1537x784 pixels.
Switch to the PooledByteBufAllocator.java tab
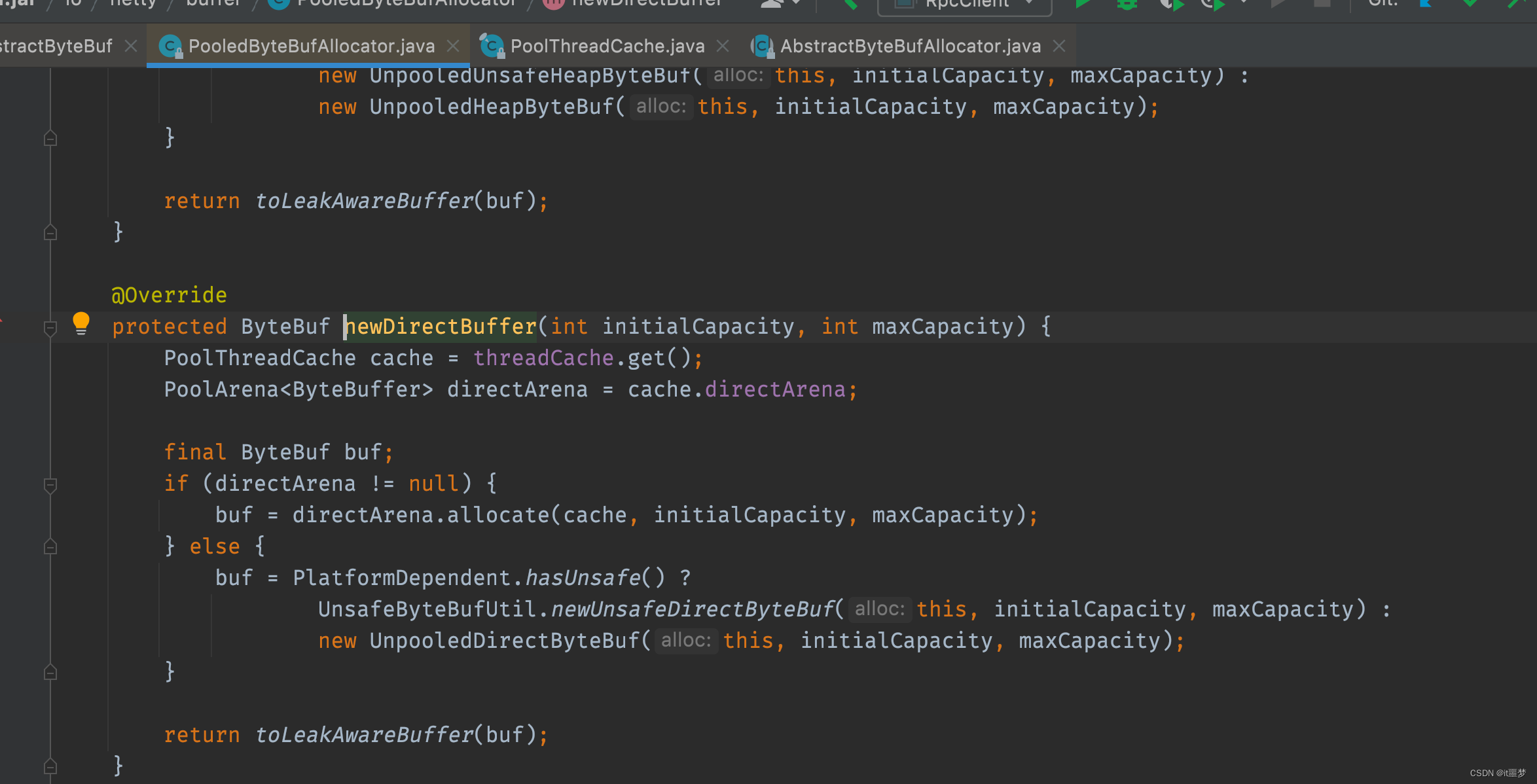312,46
